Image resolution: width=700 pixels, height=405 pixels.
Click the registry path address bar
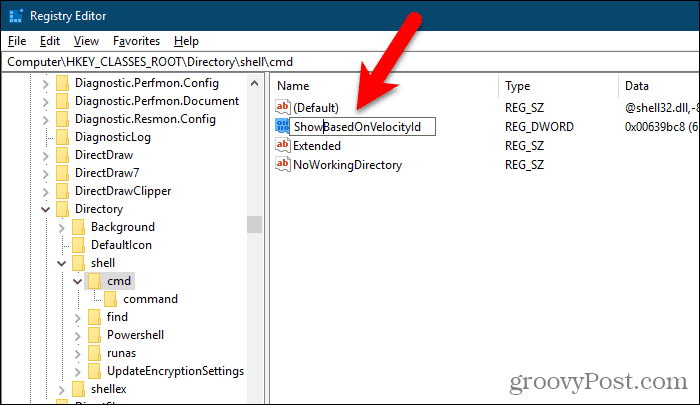point(350,62)
